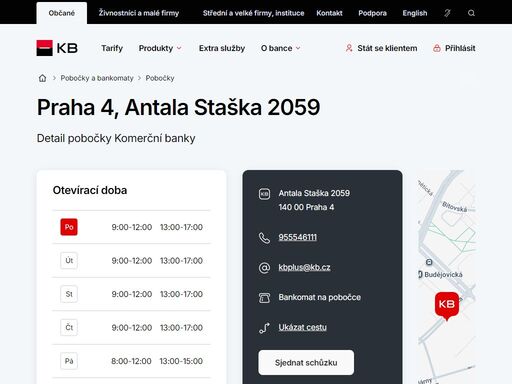
Task: Click the Bankomat na pobočce text
Action: point(319,297)
